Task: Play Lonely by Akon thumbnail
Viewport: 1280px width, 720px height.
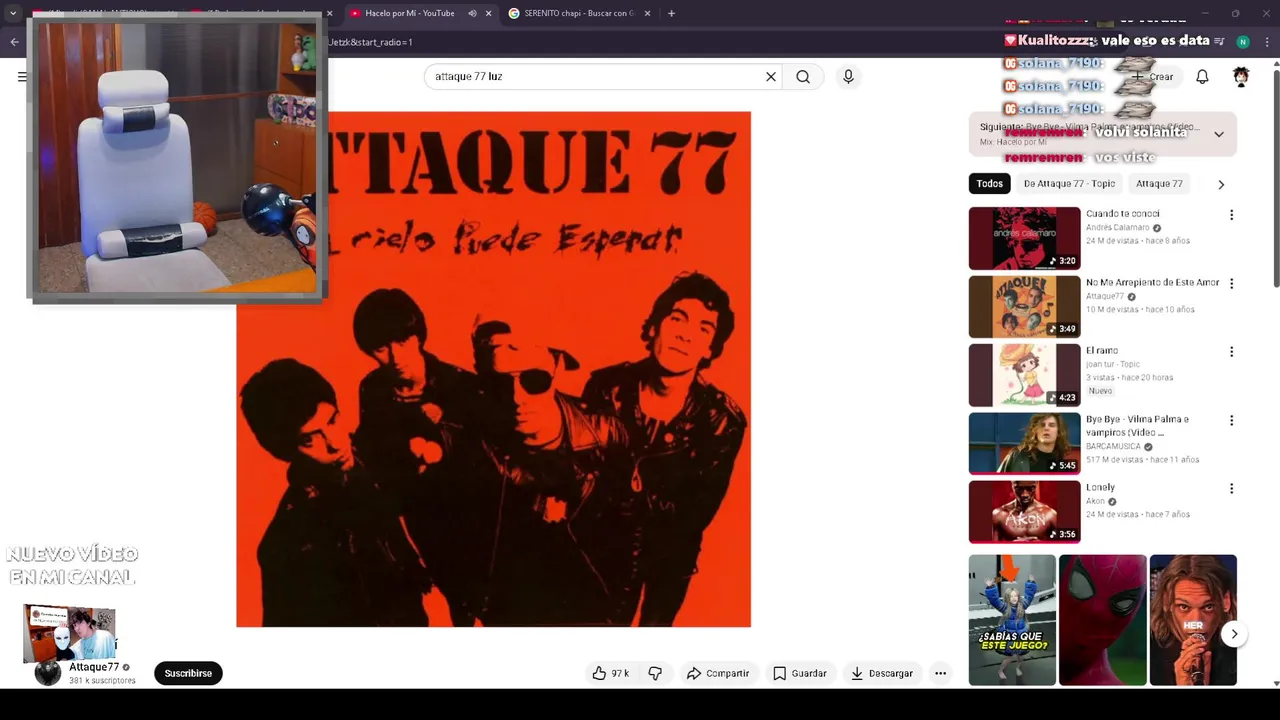Action: click(1024, 512)
